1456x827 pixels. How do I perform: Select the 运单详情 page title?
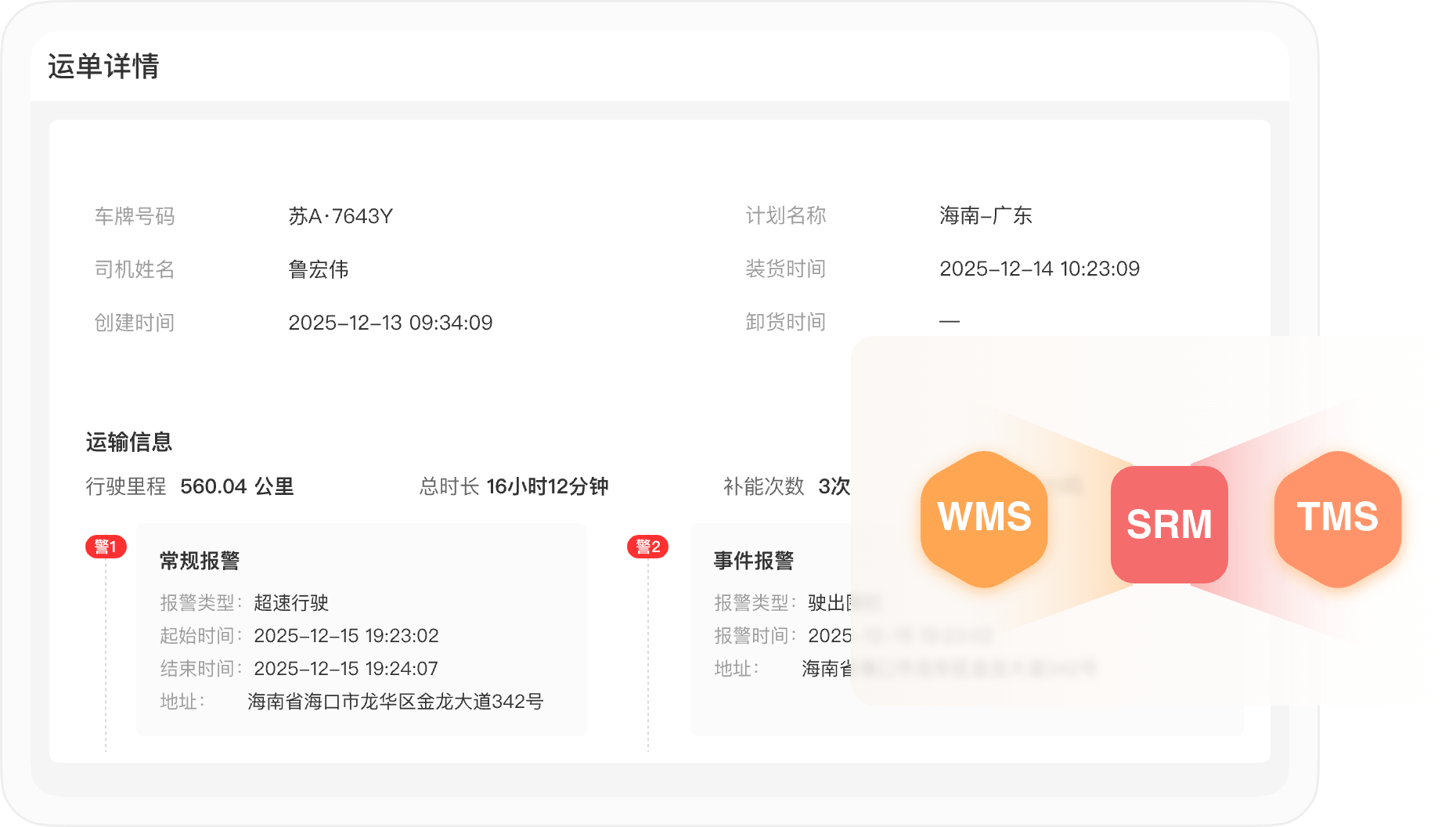click(x=103, y=67)
